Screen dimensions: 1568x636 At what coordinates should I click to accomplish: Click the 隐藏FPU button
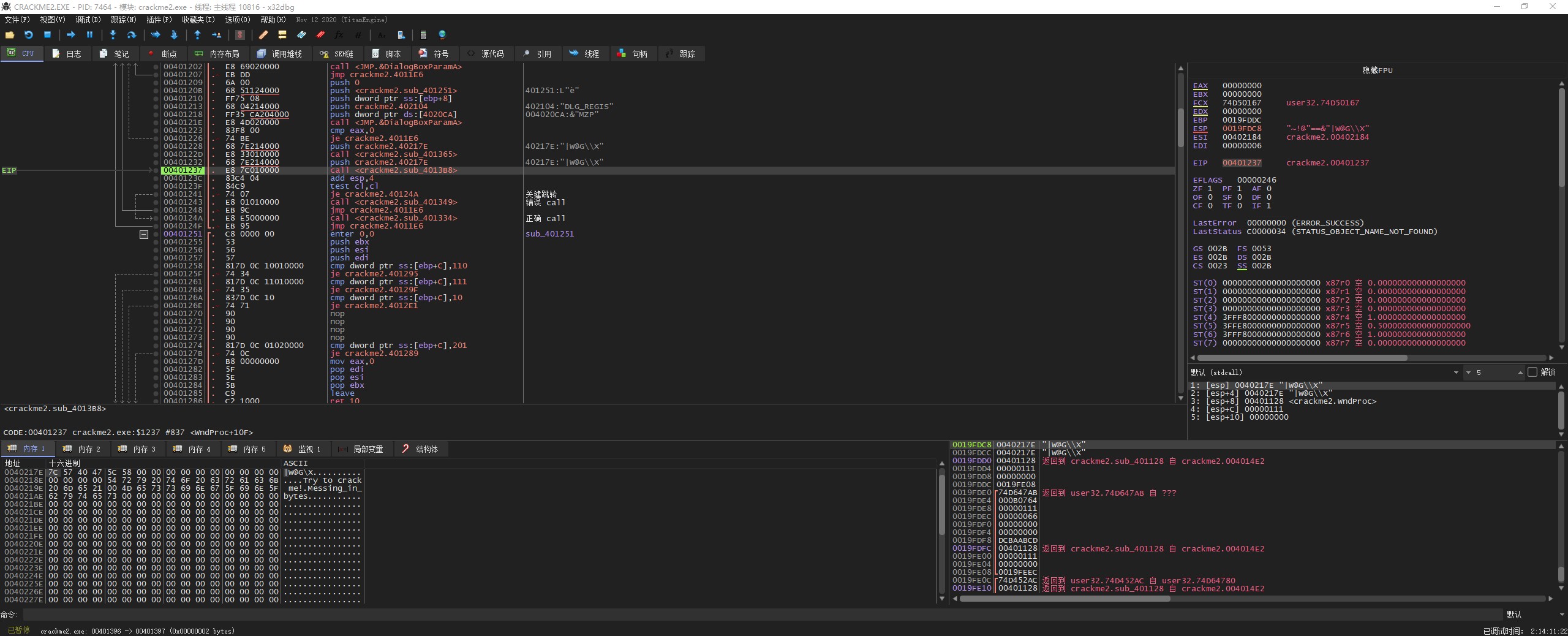point(1377,70)
